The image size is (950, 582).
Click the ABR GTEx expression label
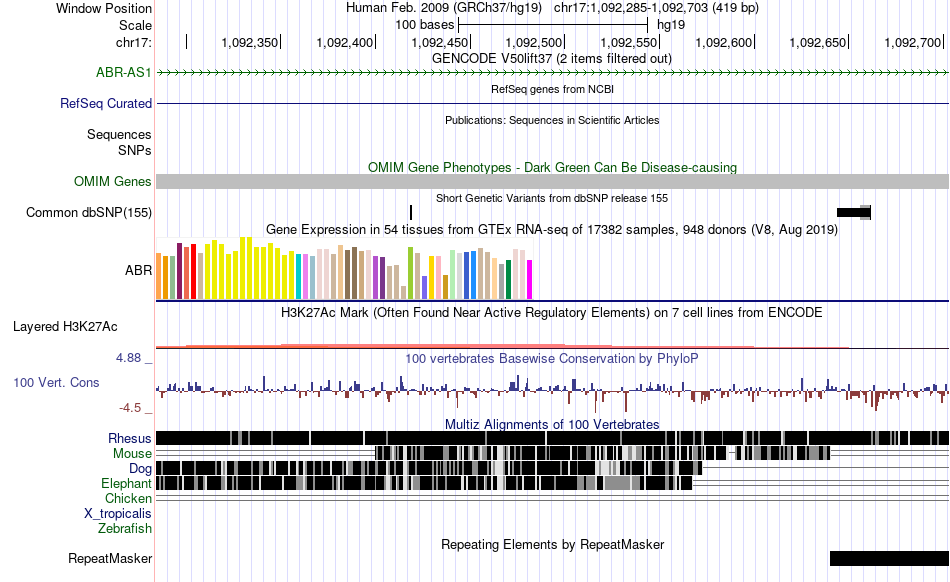138,270
